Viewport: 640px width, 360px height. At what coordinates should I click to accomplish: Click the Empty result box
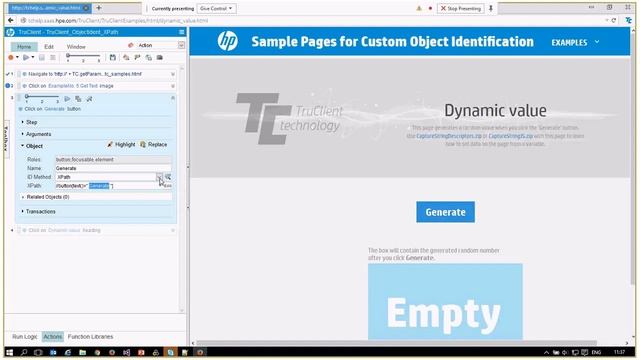pyautogui.click(x=445, y=302)
